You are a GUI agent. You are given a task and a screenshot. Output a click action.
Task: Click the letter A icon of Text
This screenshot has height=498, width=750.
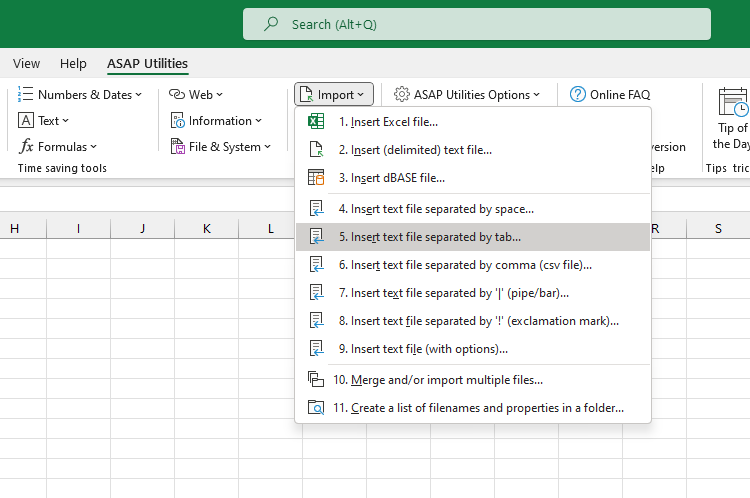26,120
